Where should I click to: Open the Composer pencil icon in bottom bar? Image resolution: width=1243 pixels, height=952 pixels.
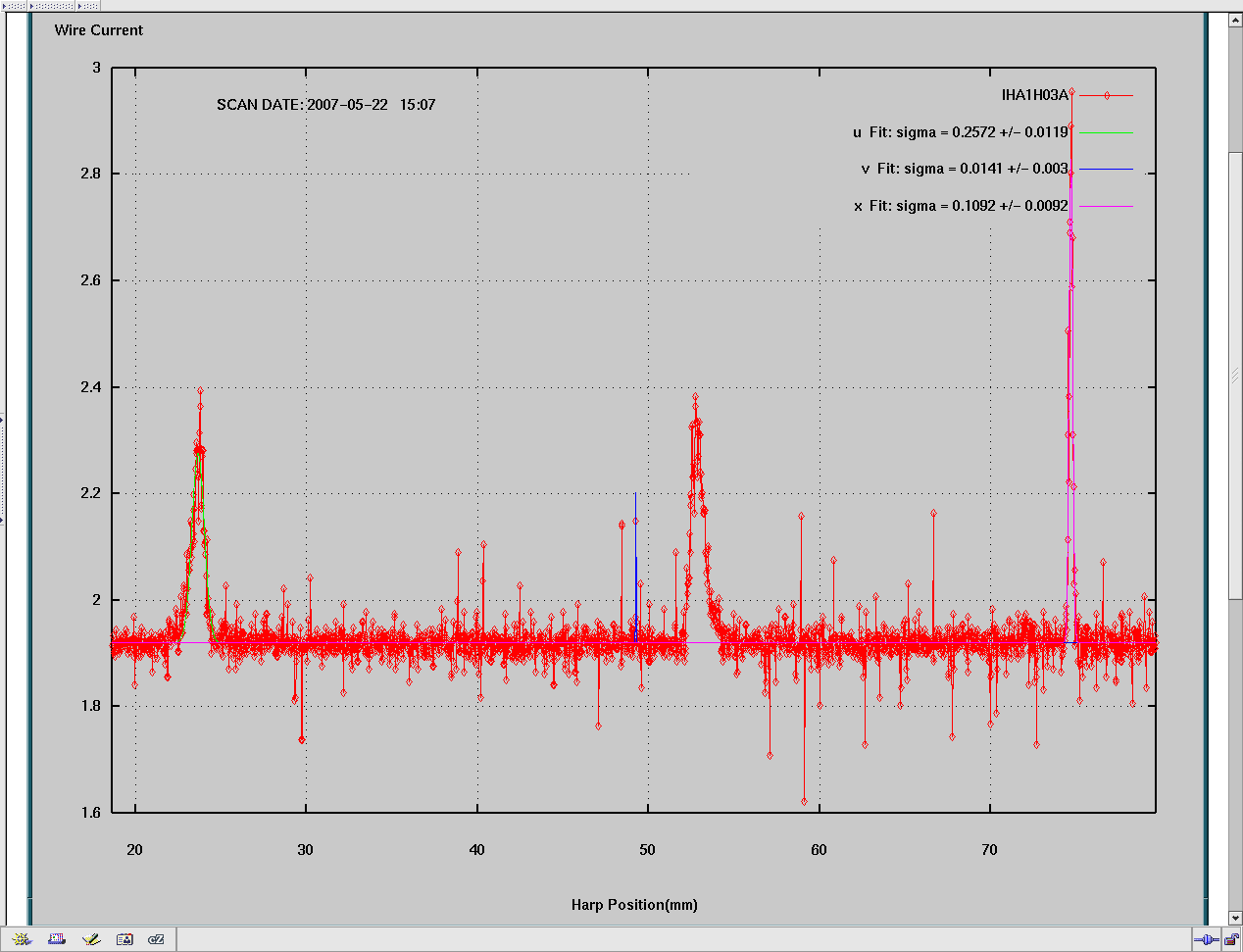[x=91, y=939]
